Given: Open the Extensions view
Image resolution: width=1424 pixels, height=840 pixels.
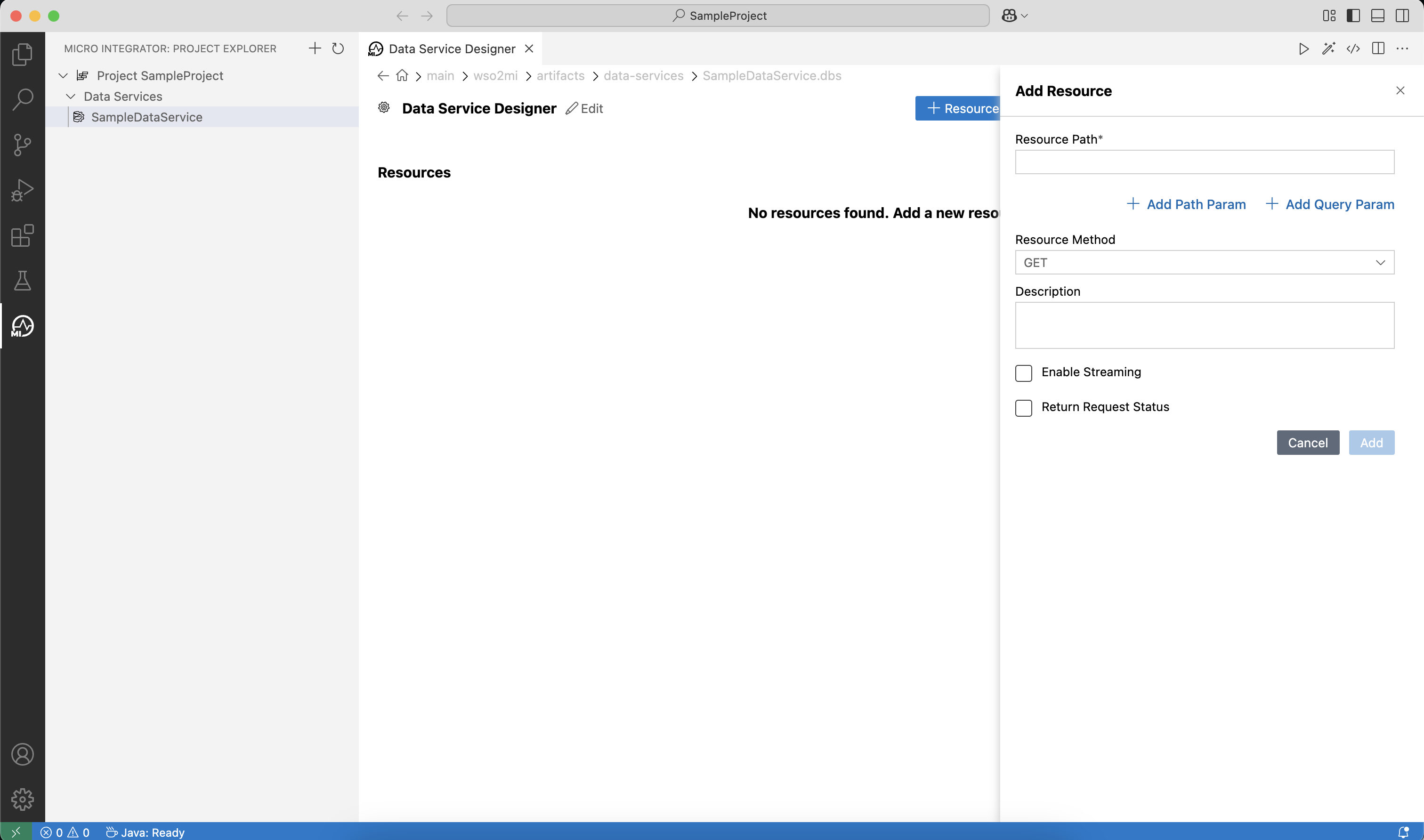Looking at the screenshot, I should pyautogui.click(x=22, y=235).
